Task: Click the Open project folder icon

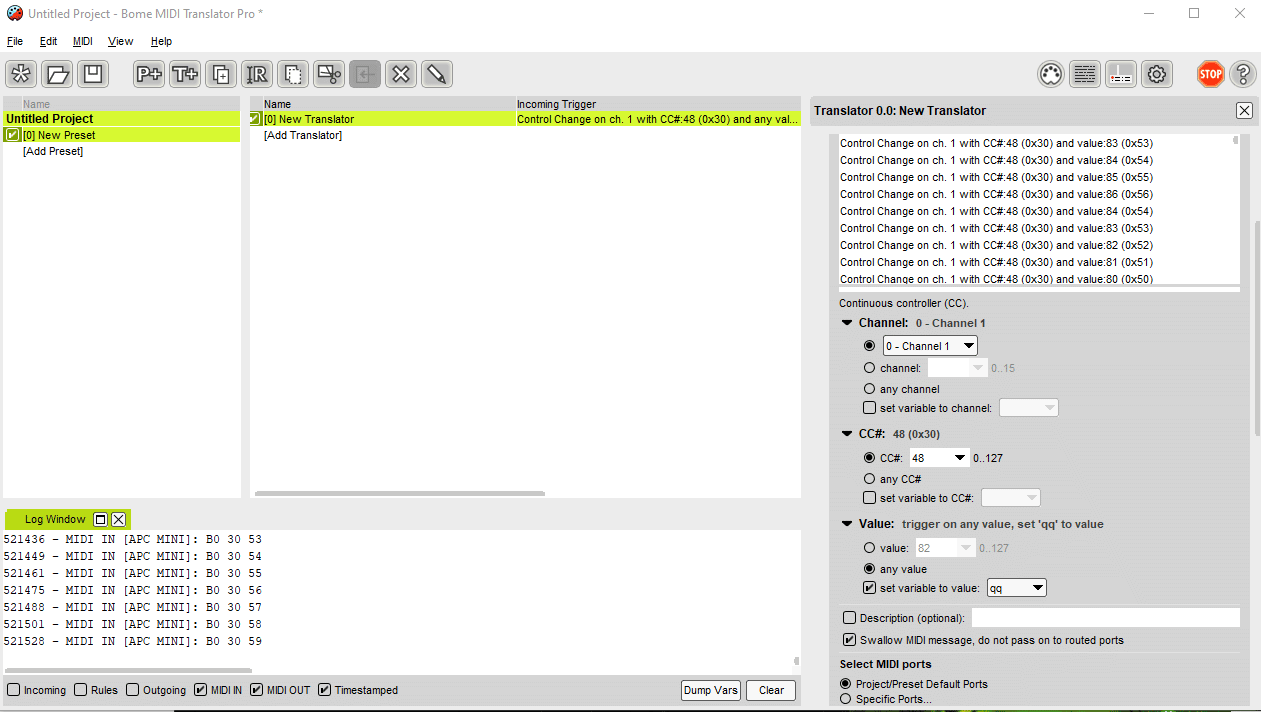Action: tap(57, 74)
